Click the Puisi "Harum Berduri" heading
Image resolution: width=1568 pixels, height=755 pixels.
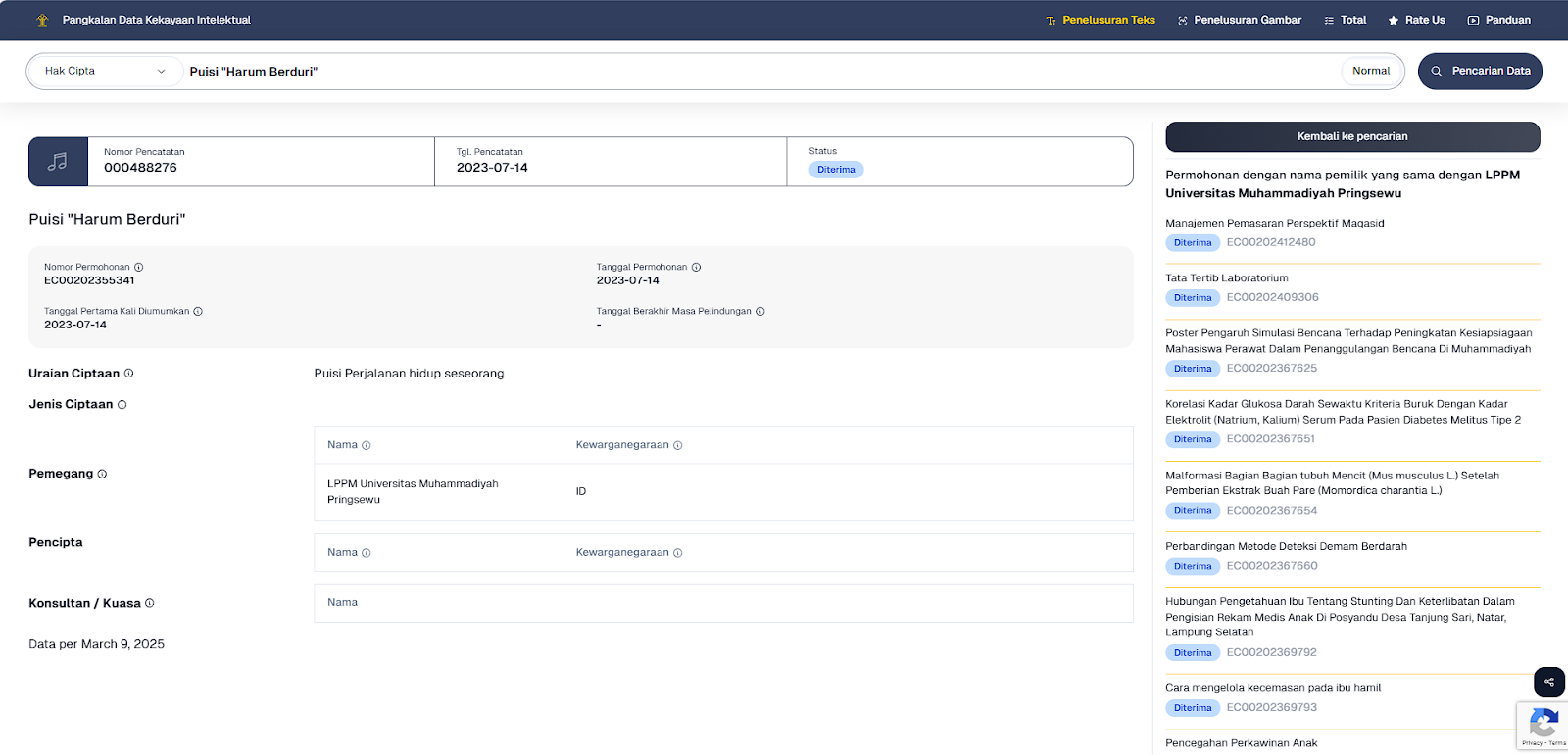click(x=107, y=219)
